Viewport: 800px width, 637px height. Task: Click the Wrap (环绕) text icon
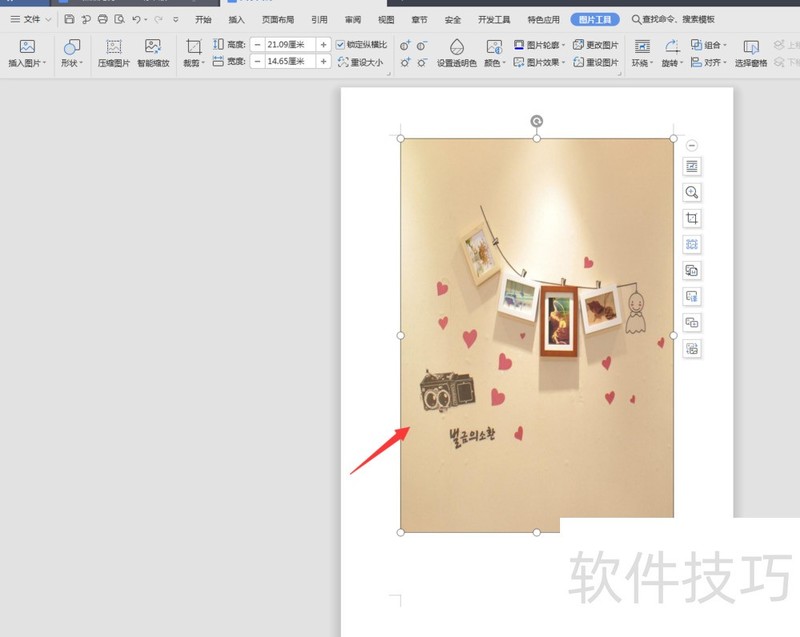click(642, 47)
